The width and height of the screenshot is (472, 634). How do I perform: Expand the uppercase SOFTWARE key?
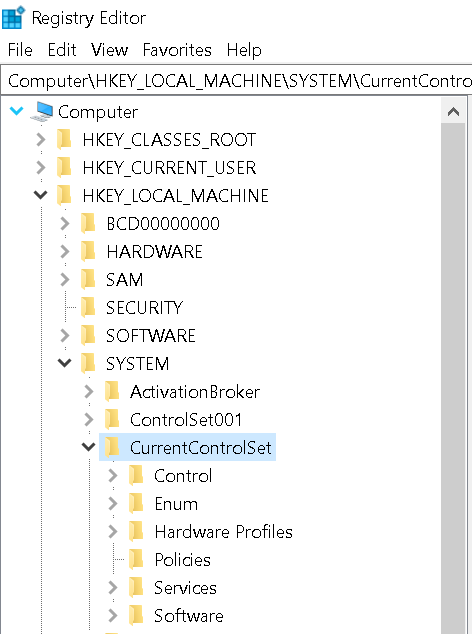pyautogui.click(x=65, y=336)
